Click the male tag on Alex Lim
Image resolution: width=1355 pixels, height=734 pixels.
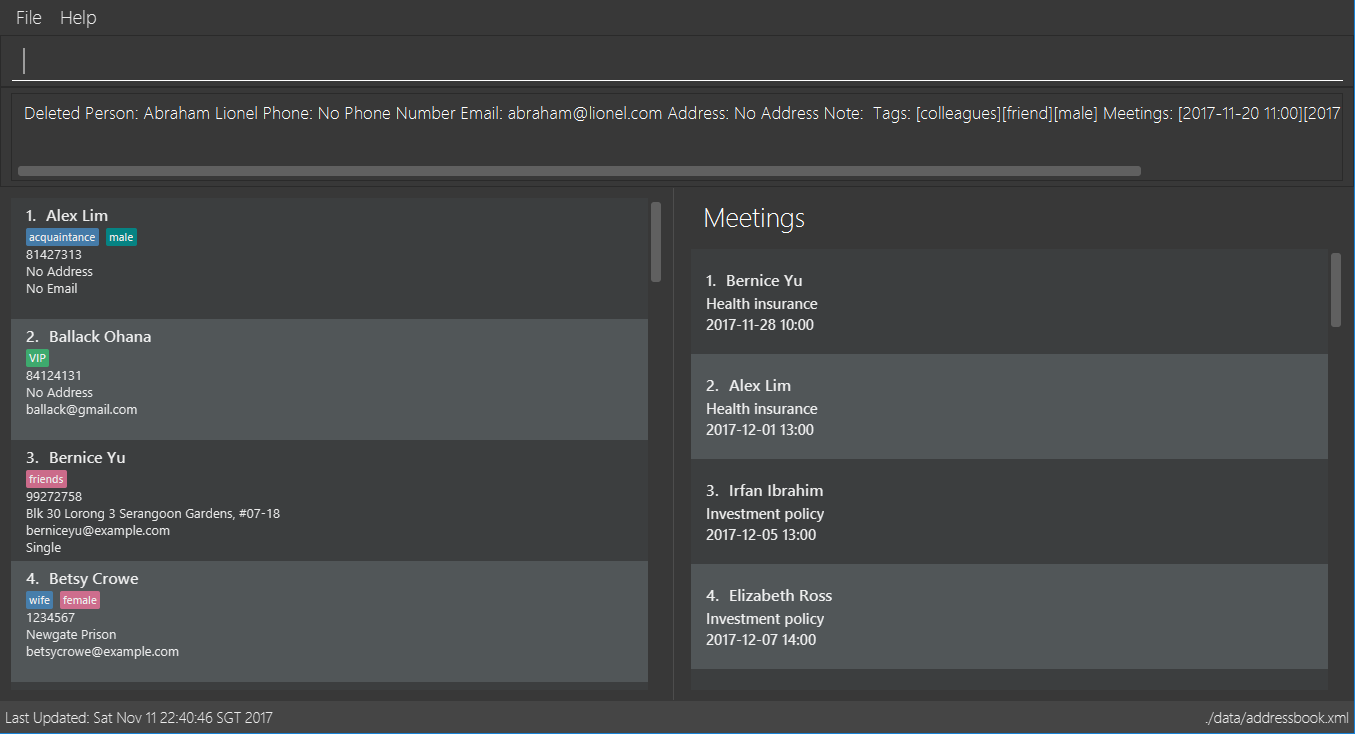(121, 238)
